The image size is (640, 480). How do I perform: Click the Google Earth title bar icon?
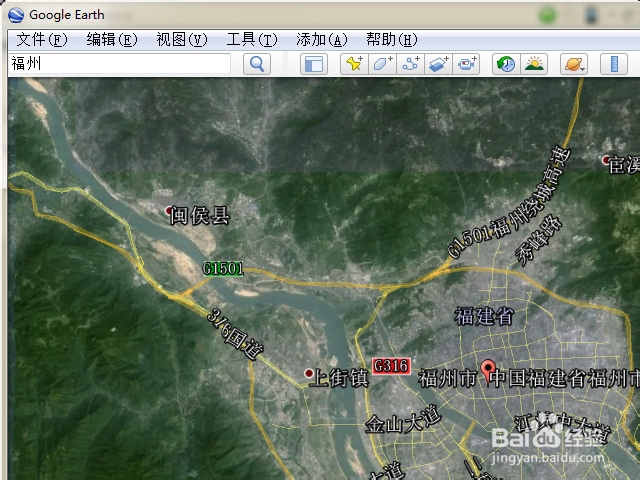(x=16, y=15)
